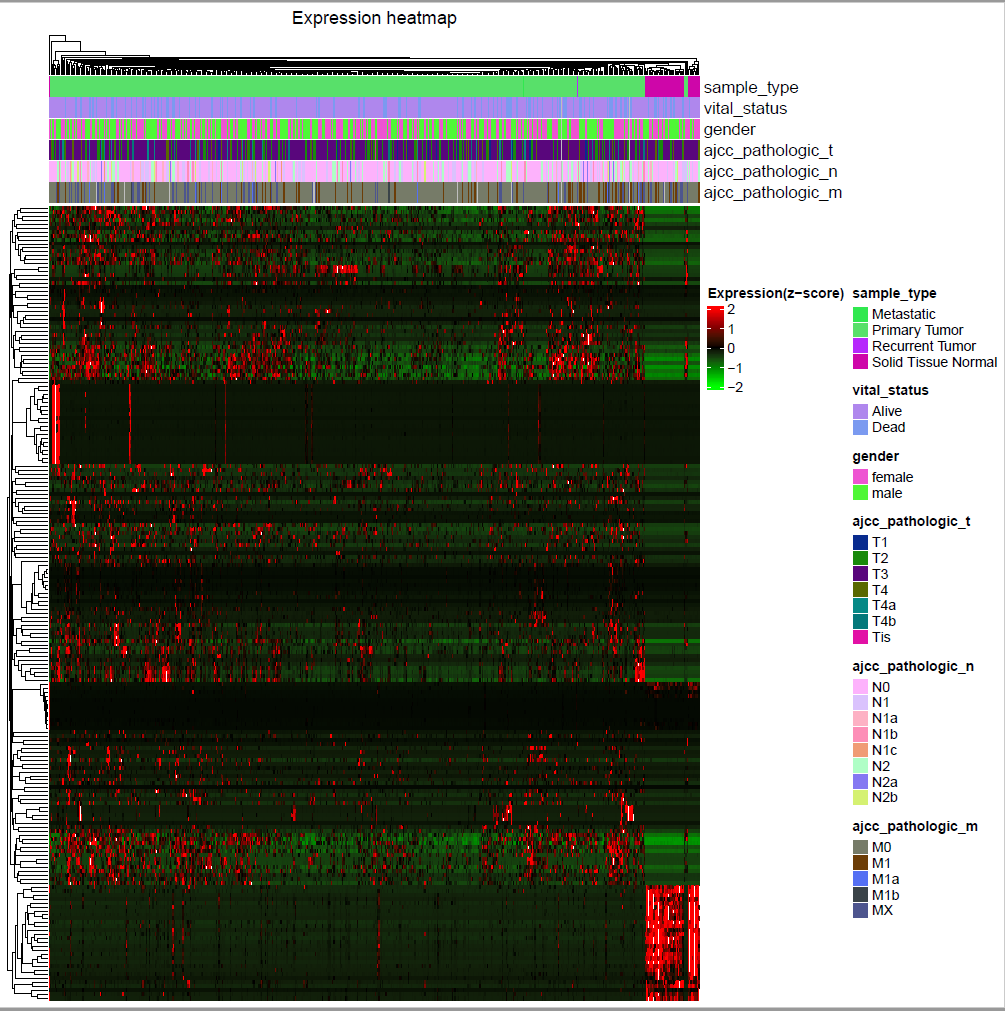The width and height of the screenshot is (1005, 1011).
Task: Click the N1 legend swatch
Action: pos(860,703)
